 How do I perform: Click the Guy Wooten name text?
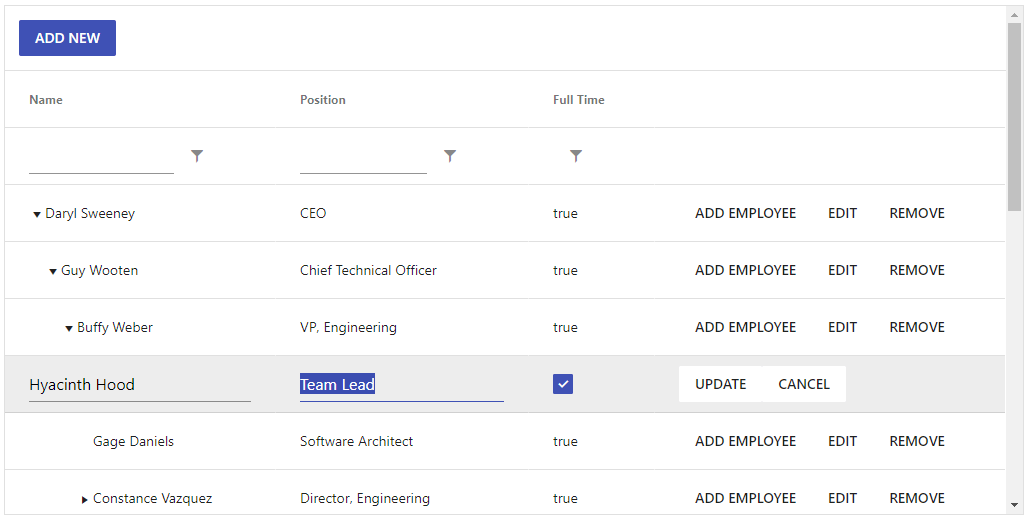[99, 271]
